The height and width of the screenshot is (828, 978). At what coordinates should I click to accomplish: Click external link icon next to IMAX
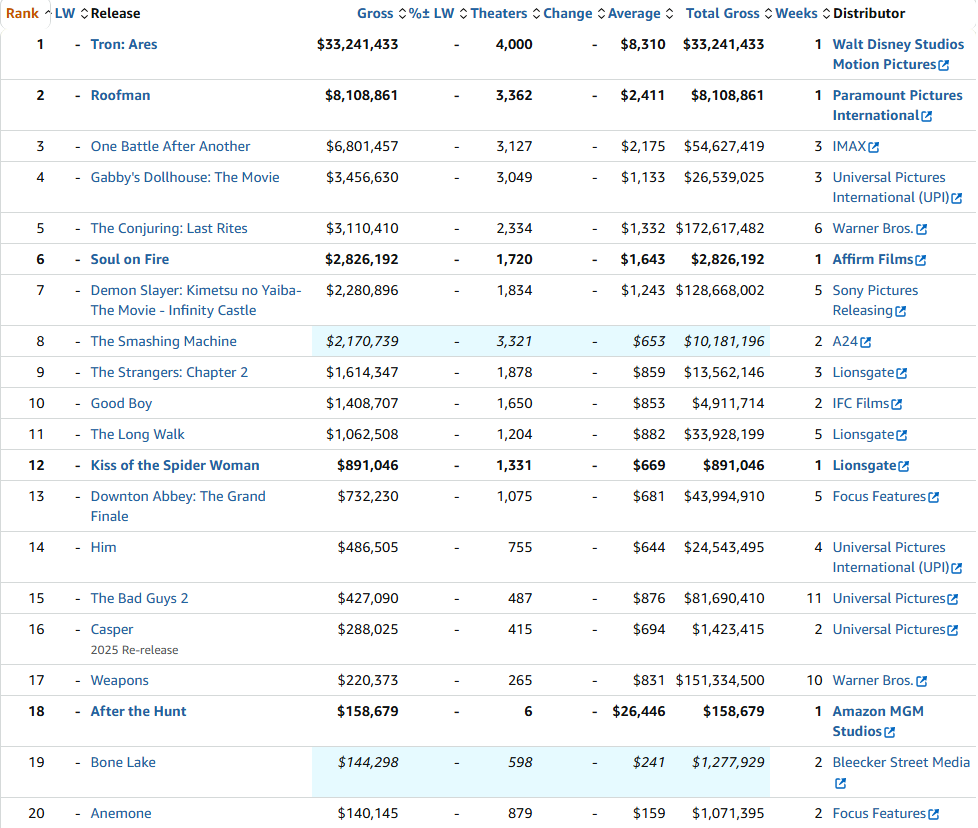coord(874,147)
